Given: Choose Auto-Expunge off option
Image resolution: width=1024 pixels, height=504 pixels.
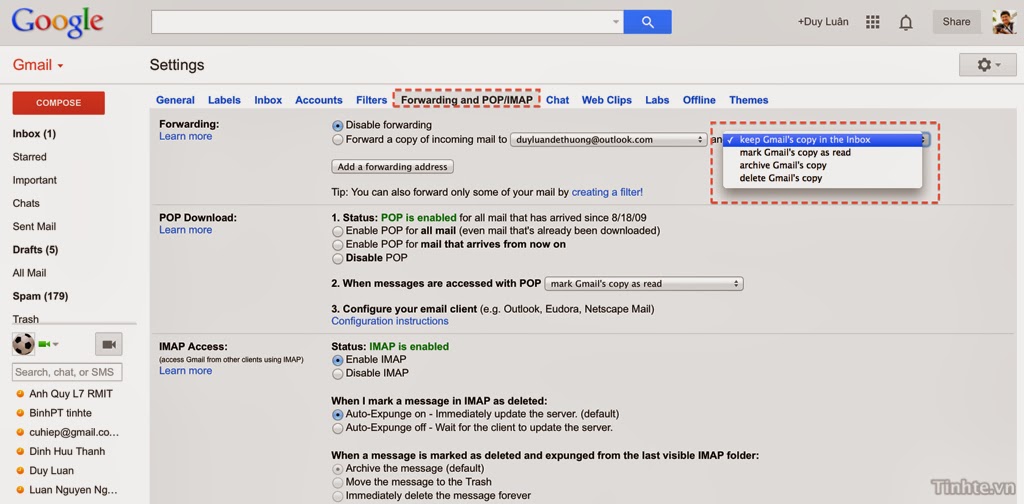Looking at the screenshot, I should point(338,428).
